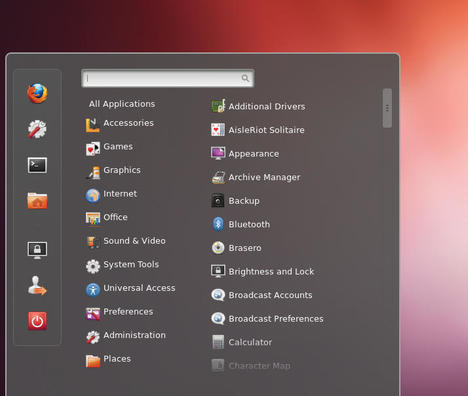Click the AisleRiot Solitaire cards icon
This screenshot has width=468, height=396.
tap(218, 130)
